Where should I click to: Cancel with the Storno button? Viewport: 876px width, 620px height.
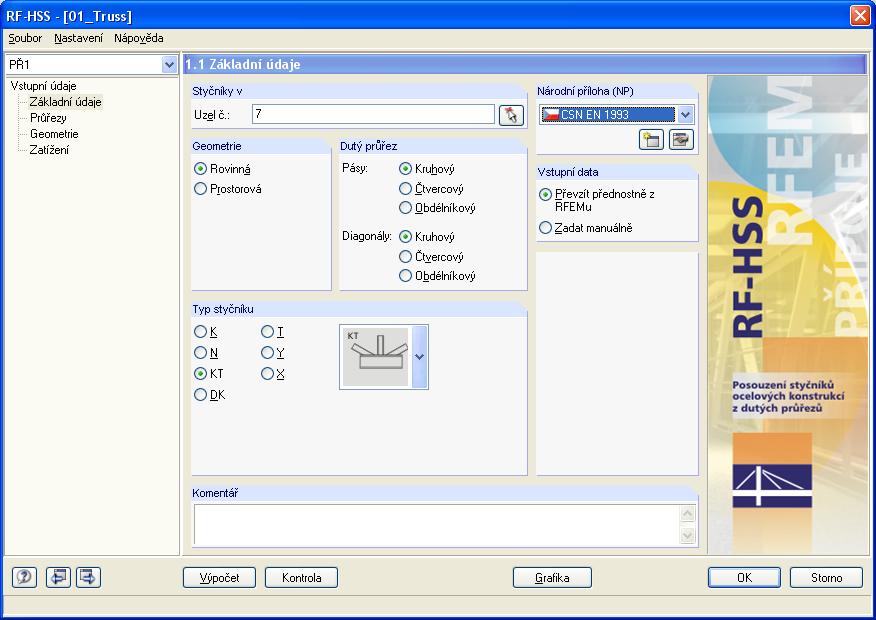click(826, 578)
